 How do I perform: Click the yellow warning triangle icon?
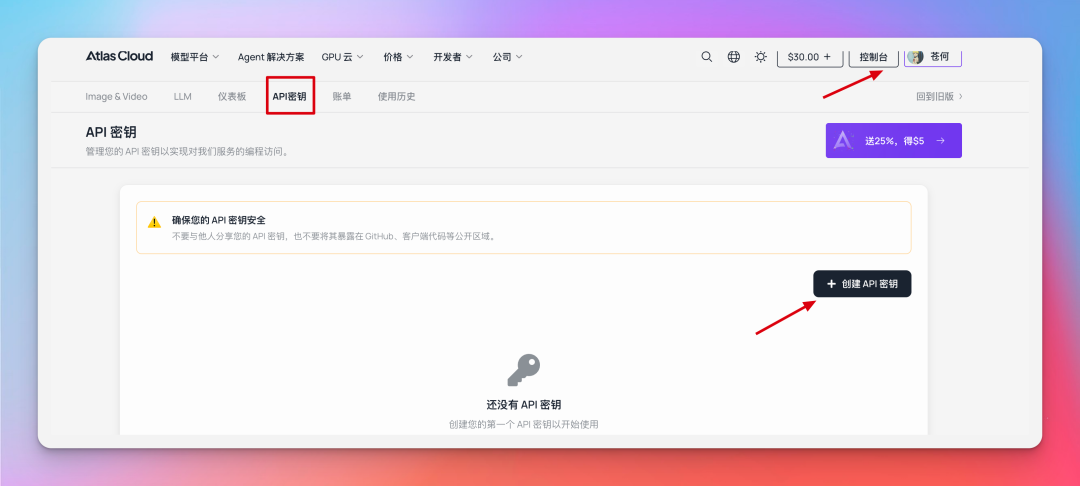point(154,222)
